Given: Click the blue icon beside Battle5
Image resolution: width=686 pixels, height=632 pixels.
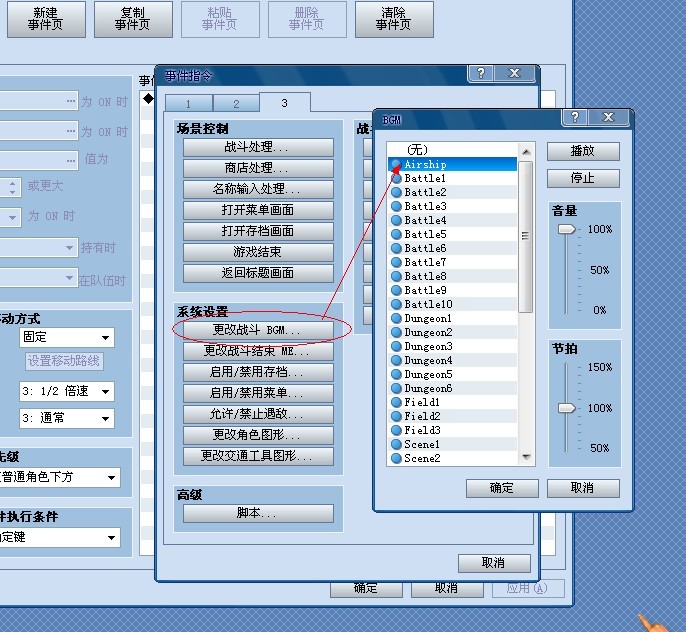Looking at the screenshot, I should [x=396, y=234].
